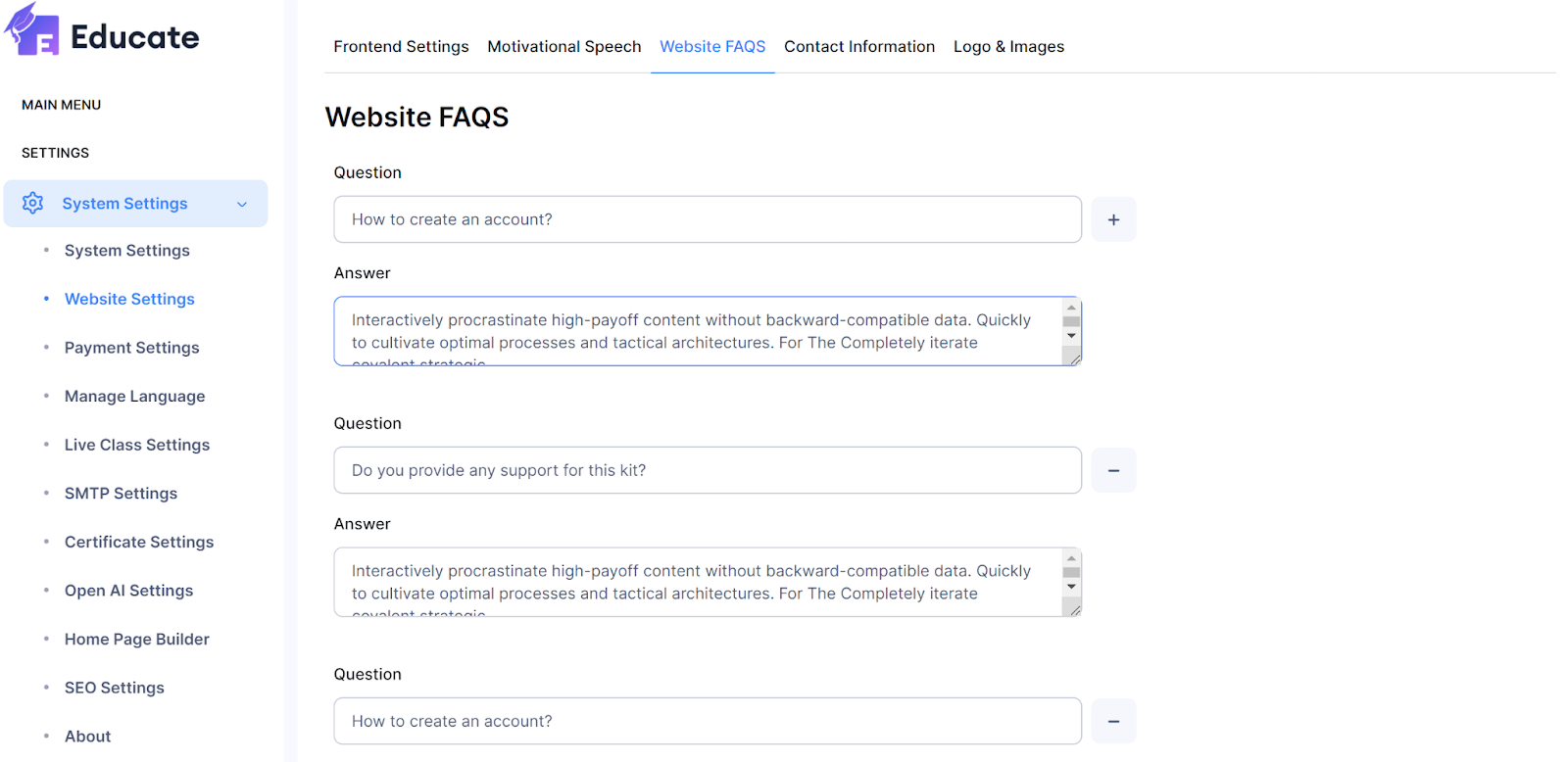Click the System Settings gear icon
1568x762 pixels.
click(x=33, y=203)
